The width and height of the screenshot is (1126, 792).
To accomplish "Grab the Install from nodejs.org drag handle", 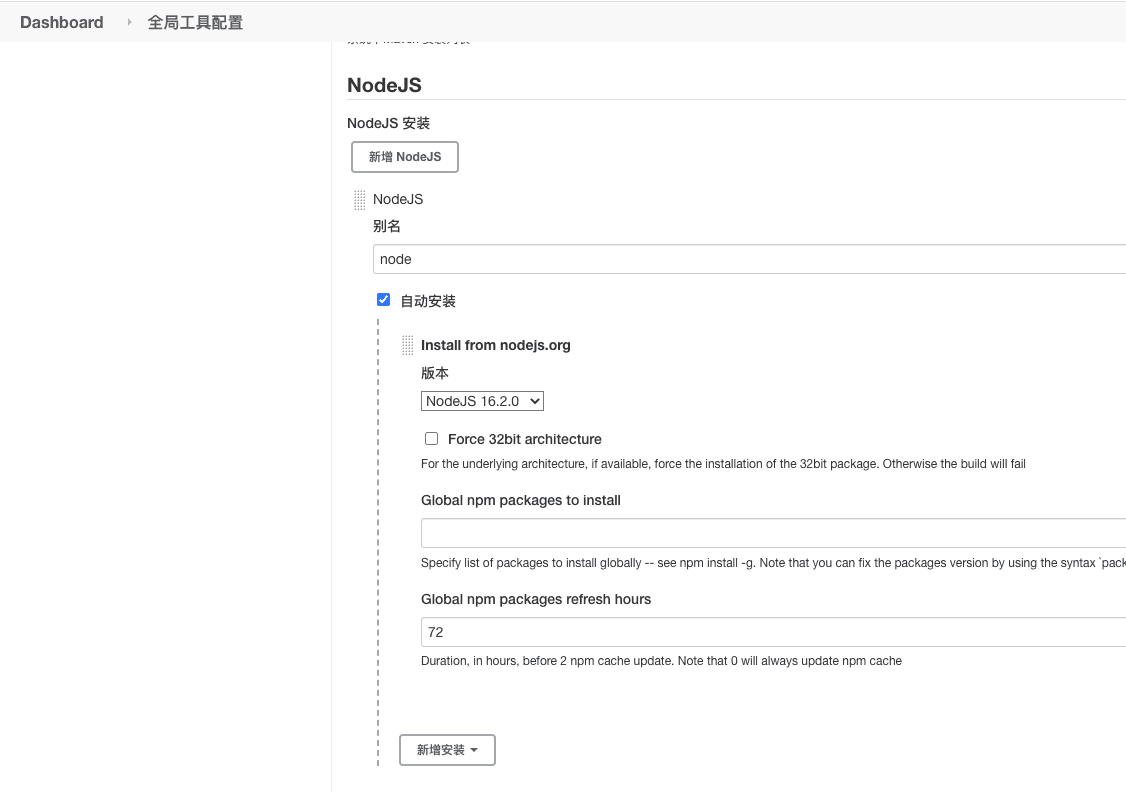I will pyautogui.click(x=408, y=345).
